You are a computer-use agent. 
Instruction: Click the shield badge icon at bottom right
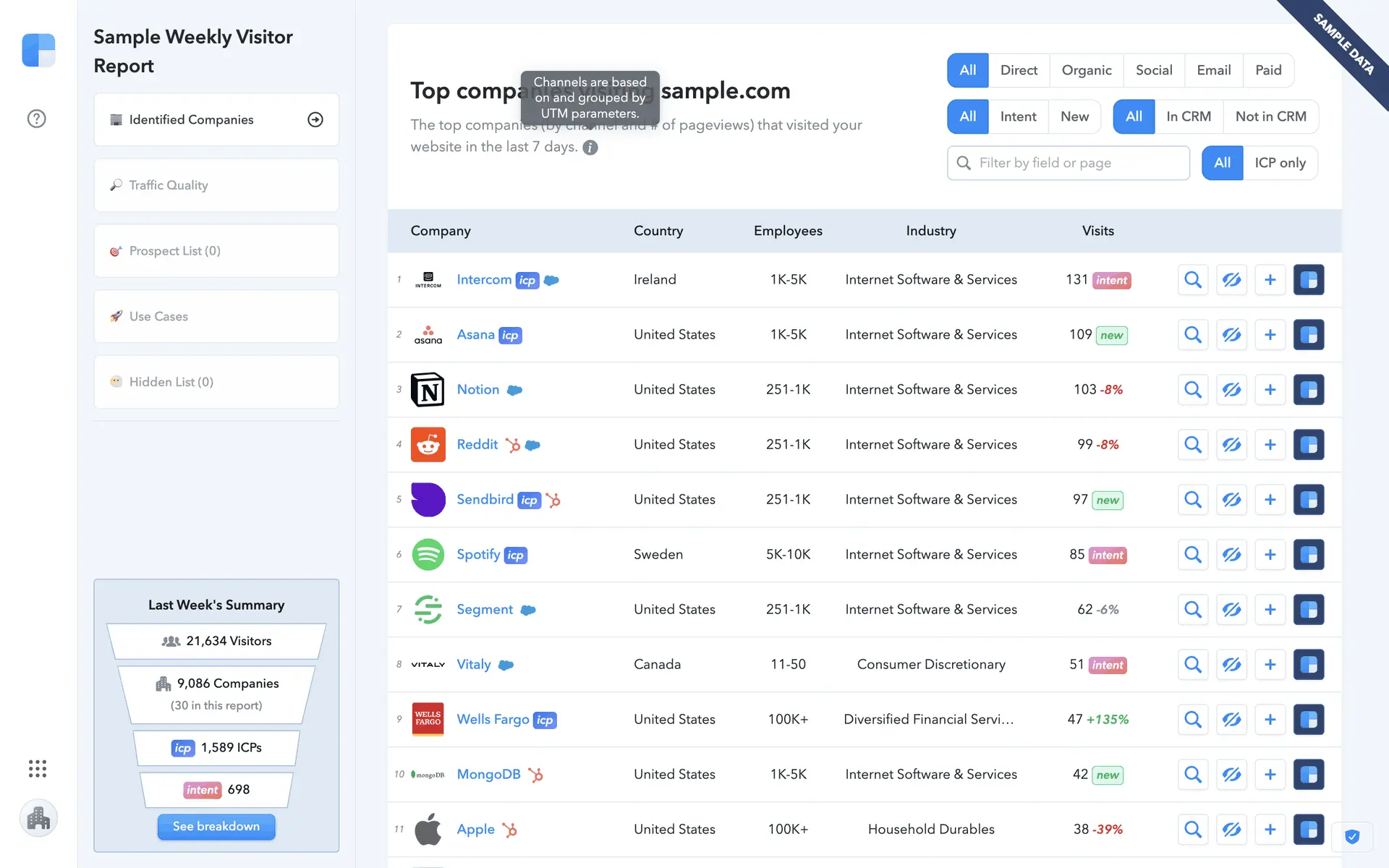click(x=1351, y=837)
